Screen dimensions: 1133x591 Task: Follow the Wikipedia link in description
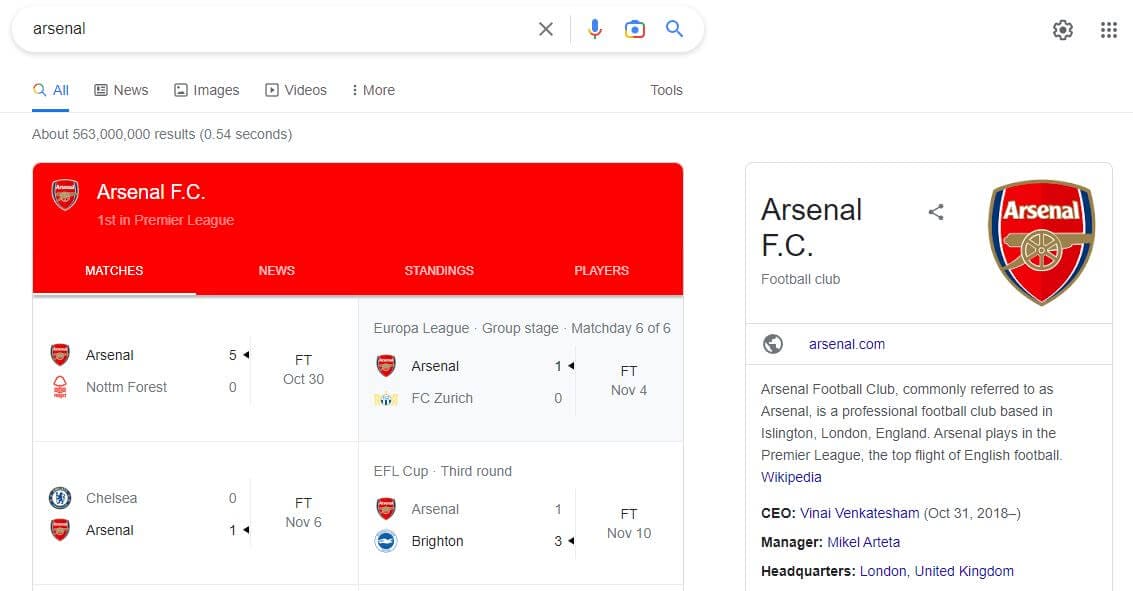pyautogui.click(x=790, y=477)
